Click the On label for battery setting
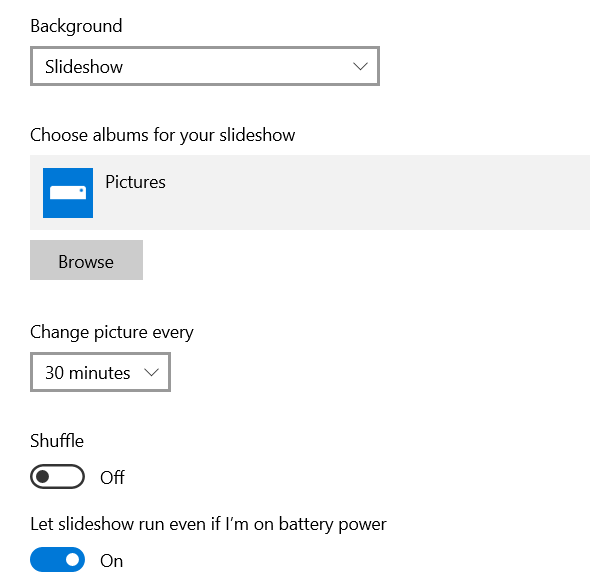This screenshot has height=584, width=602. click(x=111, y=561)
